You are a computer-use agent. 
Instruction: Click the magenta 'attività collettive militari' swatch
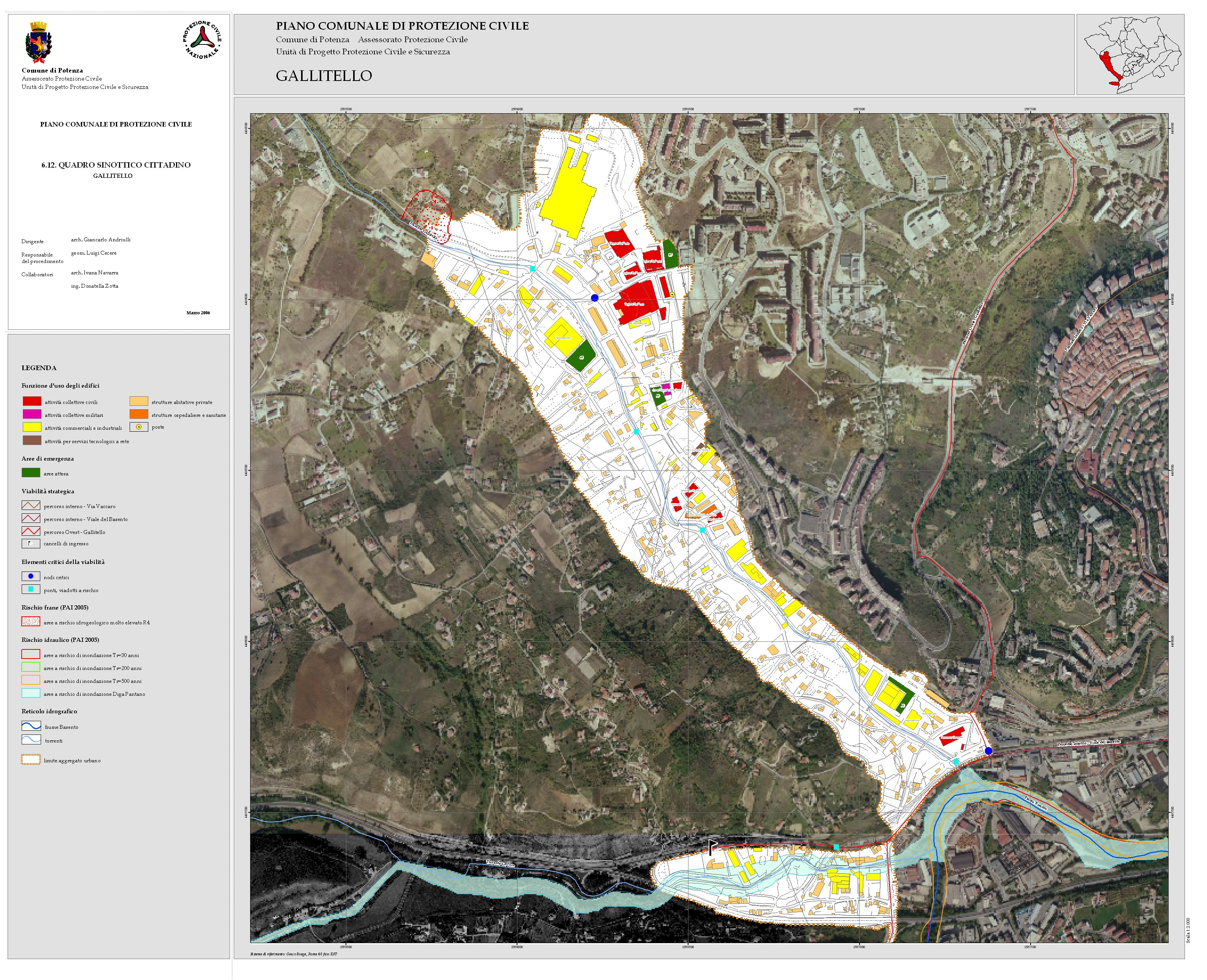[x=32, y=414]
